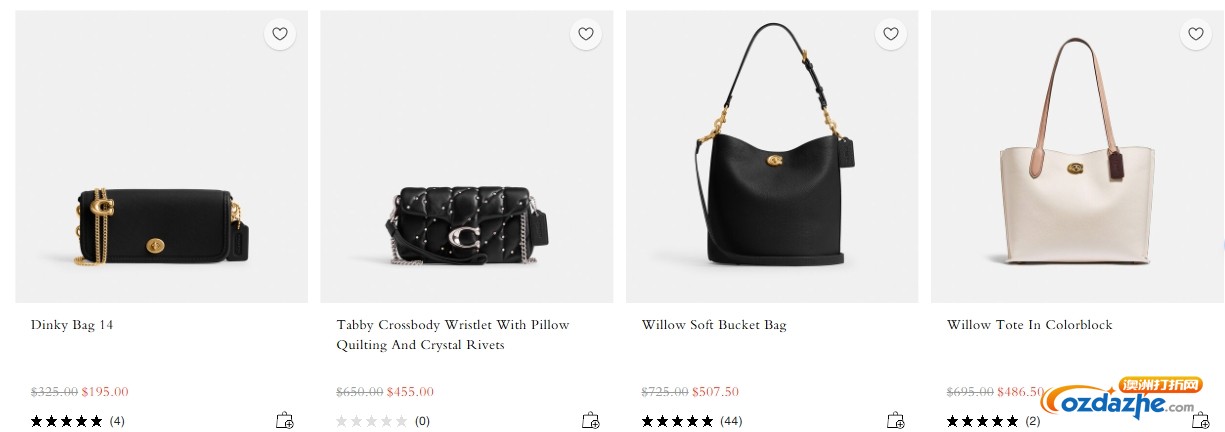The image size is (1225, 432).
Task: Save Willow Tote In Colorblock to favorites
Action: [x=1195, y=34]
